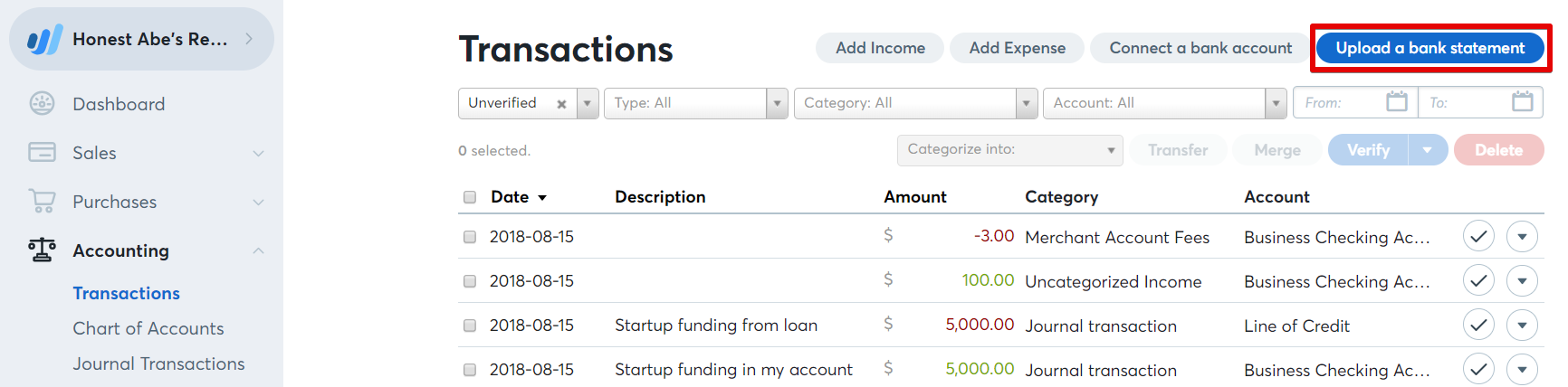Click the Dashboard gauge icon

tap(43, 104)
